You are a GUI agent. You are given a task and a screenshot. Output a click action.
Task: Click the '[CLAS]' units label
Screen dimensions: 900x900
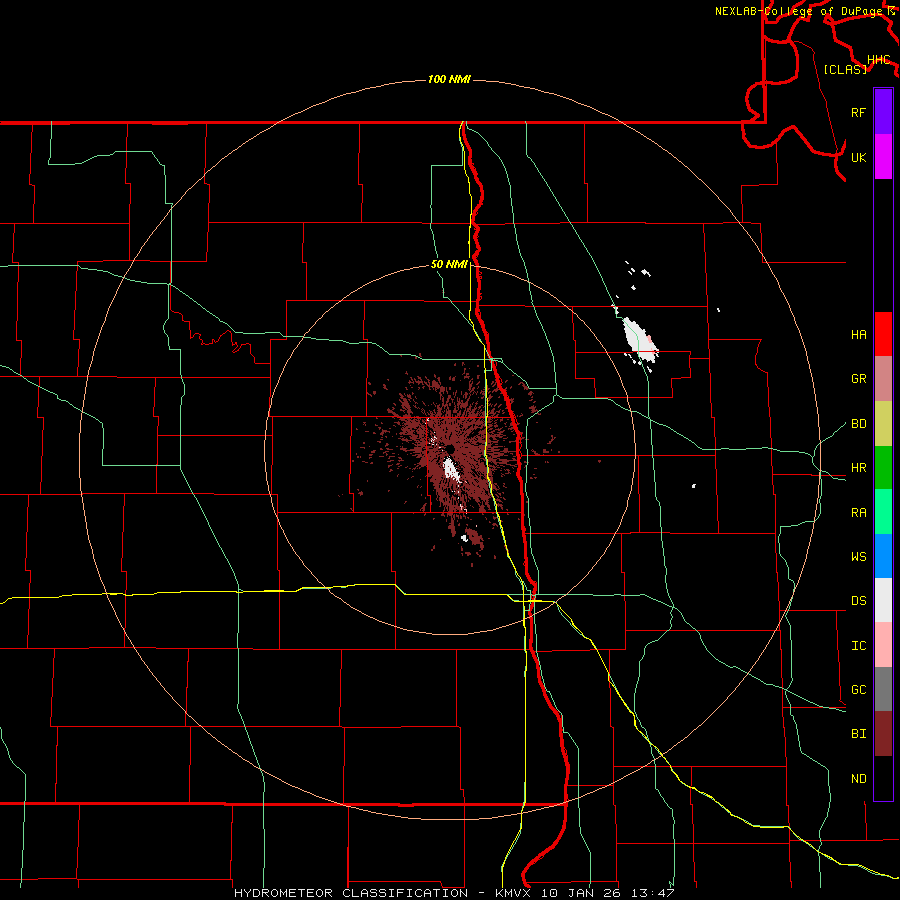845,69
